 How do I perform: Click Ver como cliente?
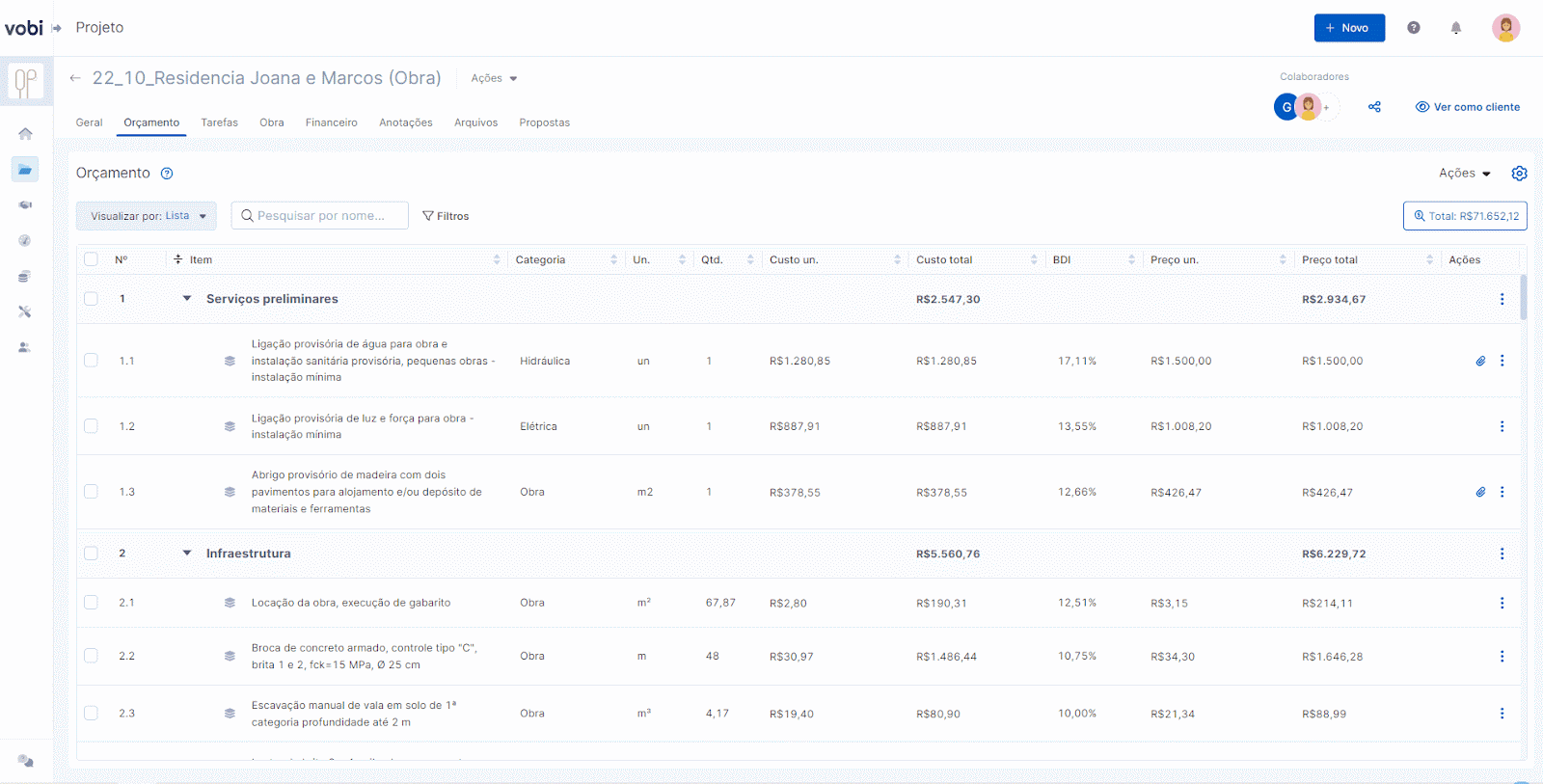click(1468, 107)
